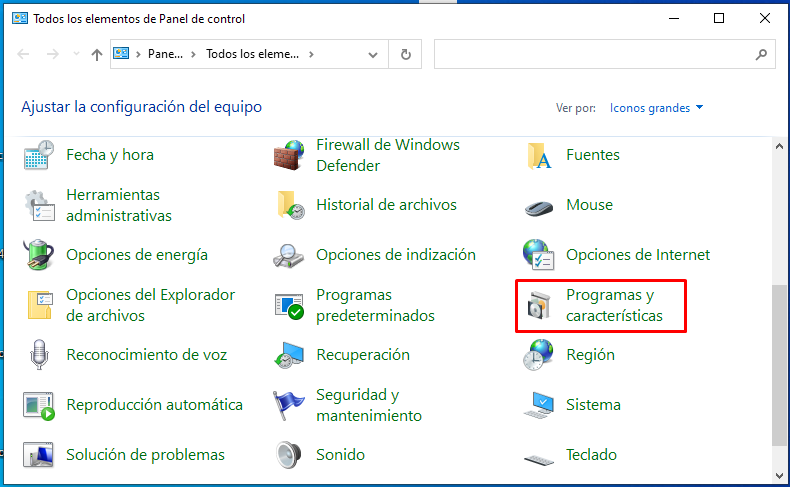Screen dimensions: 790x487
Task: Click the Sistema computer icon
Action: (x=539, y=405)
